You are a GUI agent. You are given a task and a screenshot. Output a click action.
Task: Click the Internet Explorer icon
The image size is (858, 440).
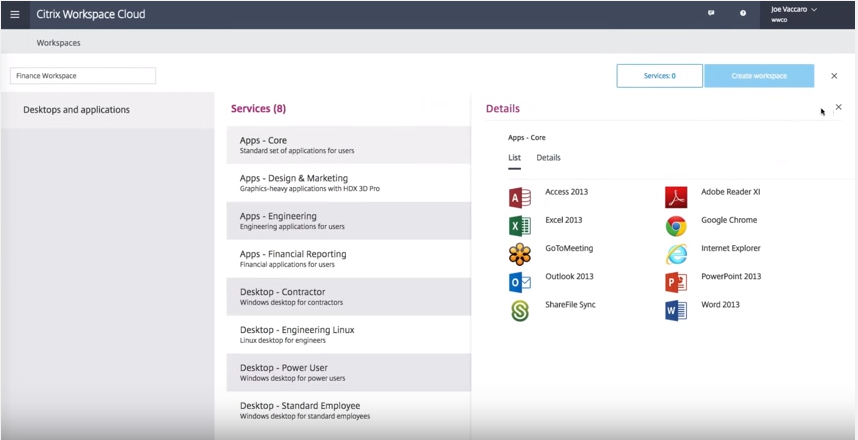point(676,254)
